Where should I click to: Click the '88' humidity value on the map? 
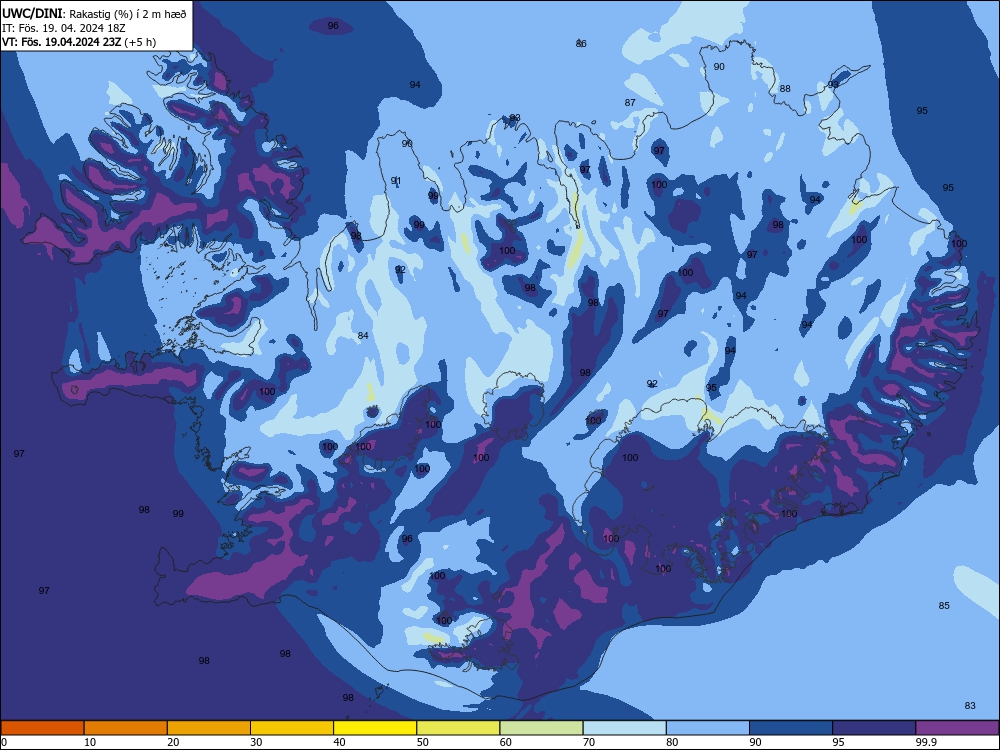[785, 88]
